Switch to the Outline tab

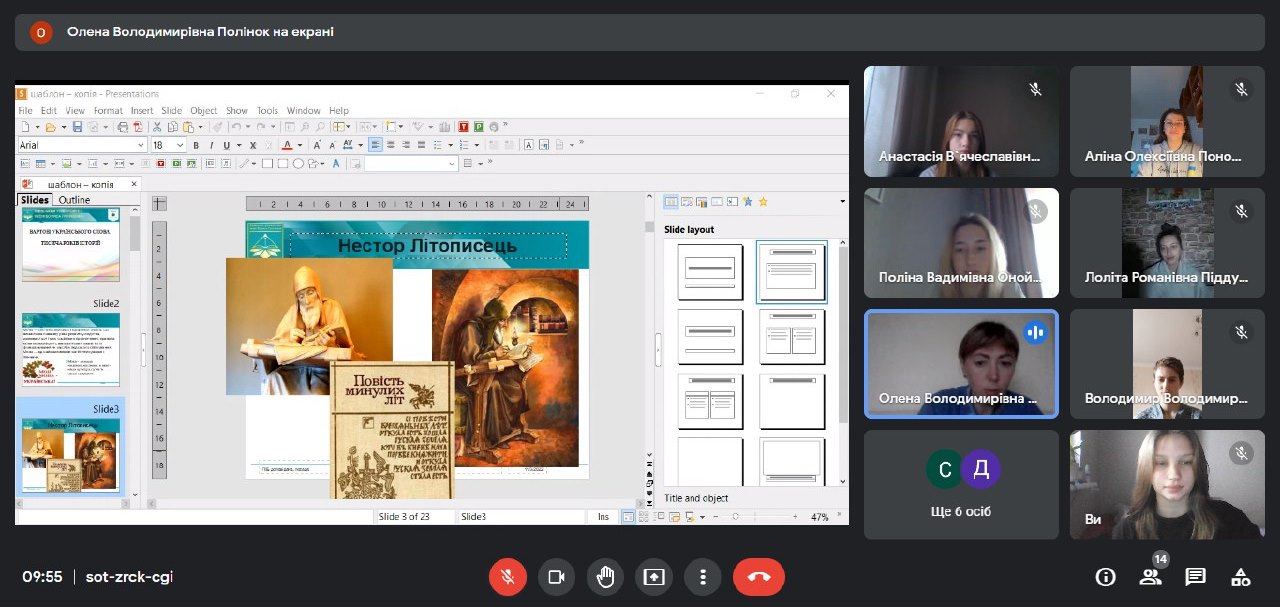[74, 200]
